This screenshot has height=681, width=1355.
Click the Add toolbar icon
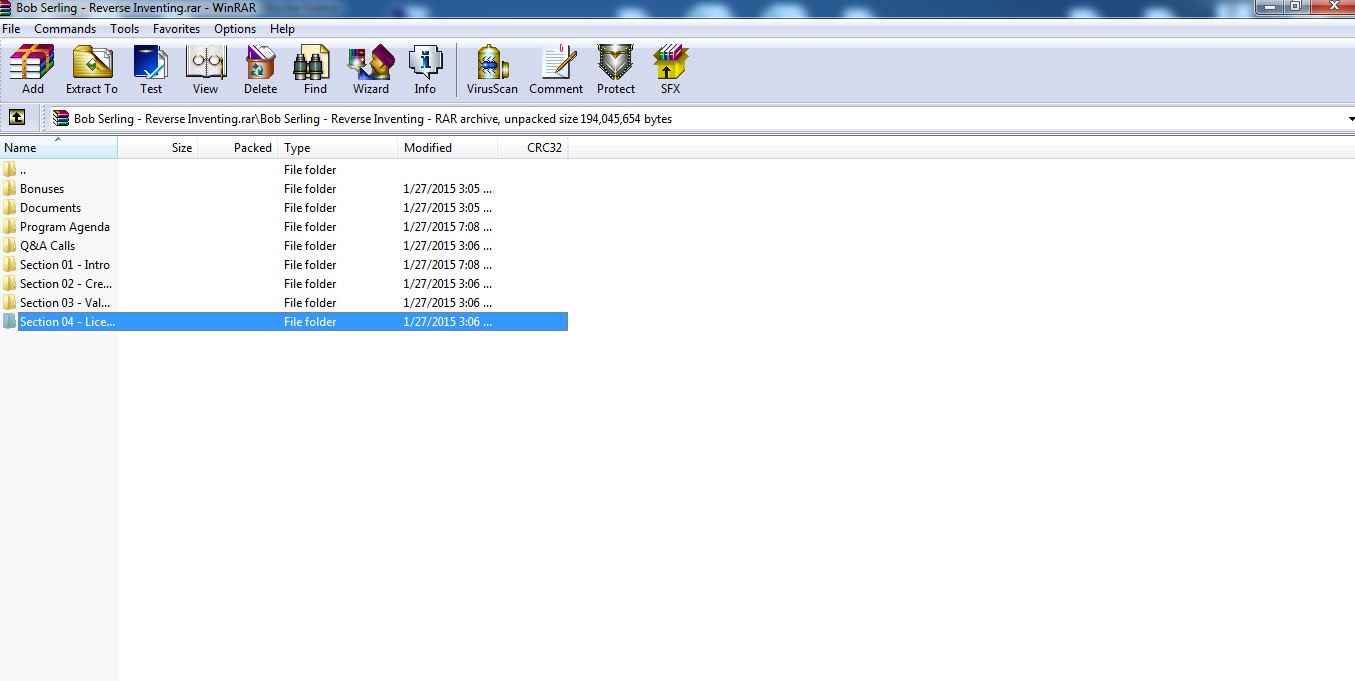pos(32,70)
